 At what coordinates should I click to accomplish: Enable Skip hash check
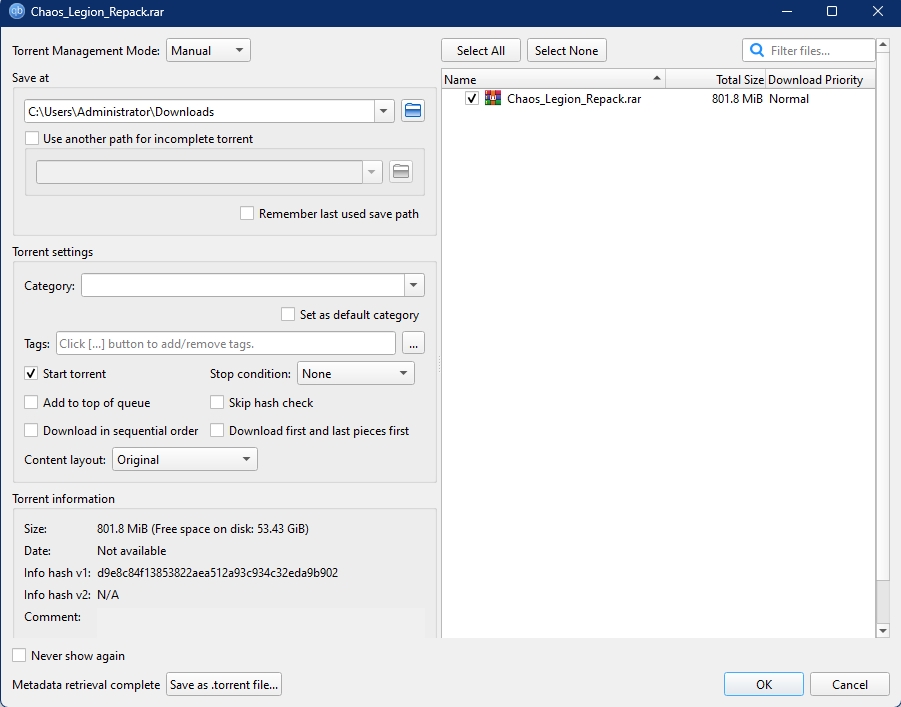point(217,402)
